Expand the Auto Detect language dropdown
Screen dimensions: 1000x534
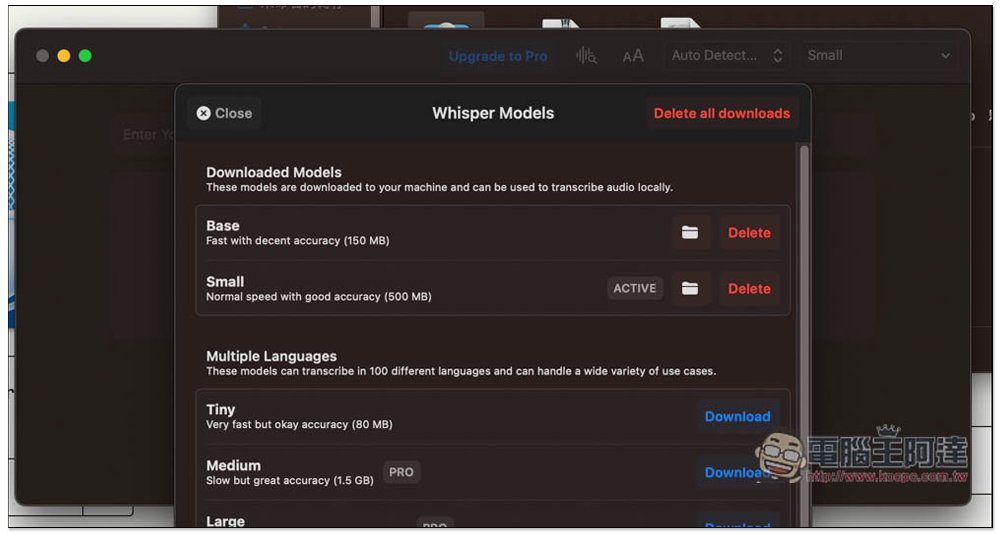(727, 56)
